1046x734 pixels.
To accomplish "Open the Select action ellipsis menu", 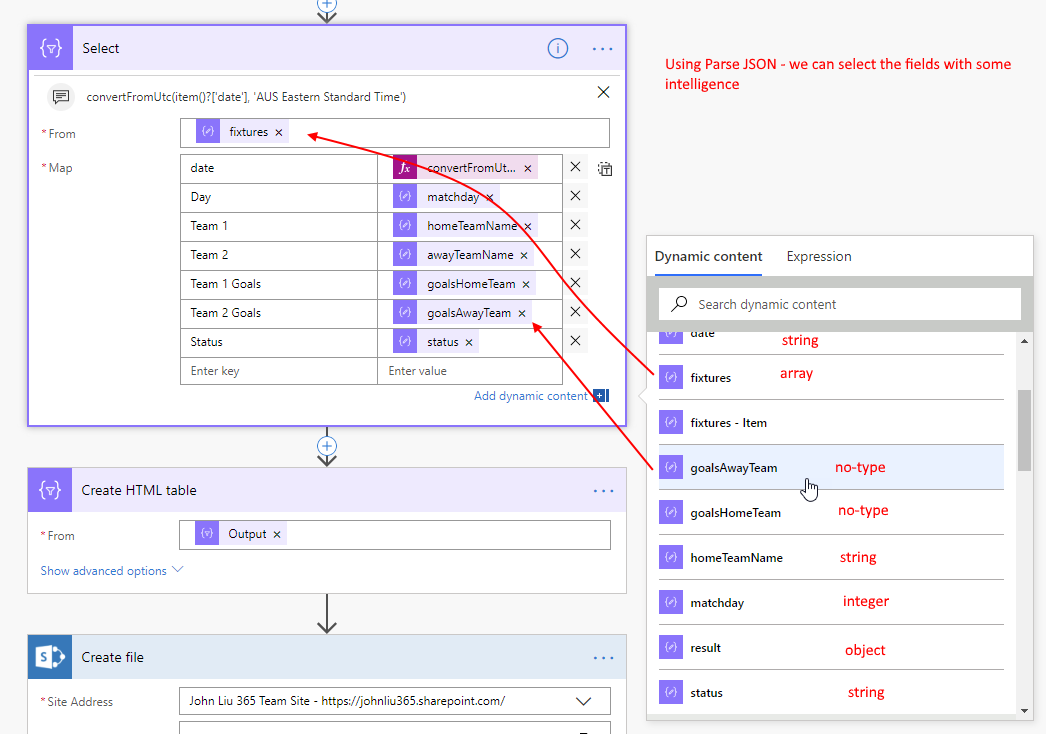I will (x=602, y=48).
